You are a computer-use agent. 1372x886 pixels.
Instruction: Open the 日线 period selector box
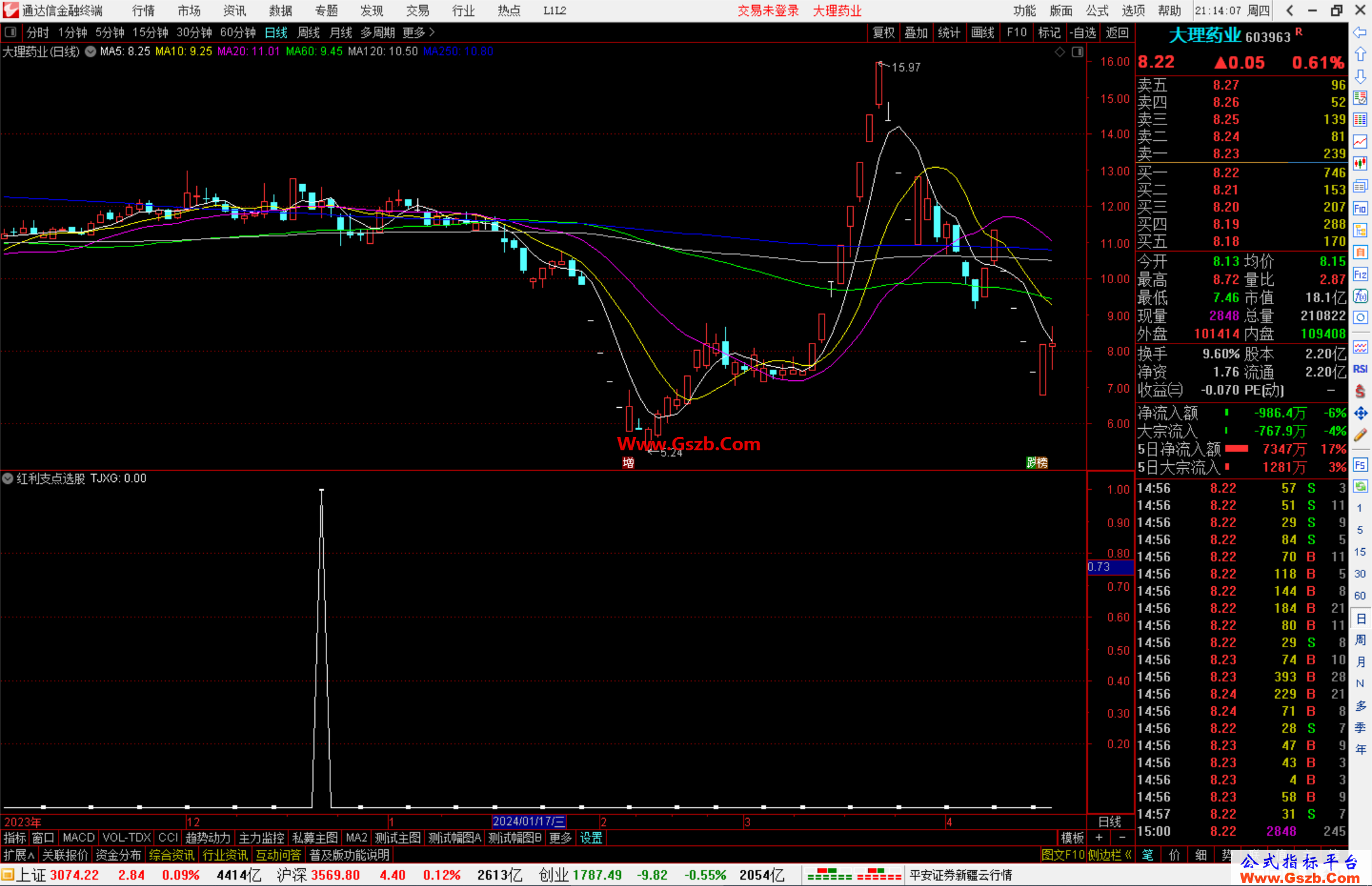tap(1110, 821)
